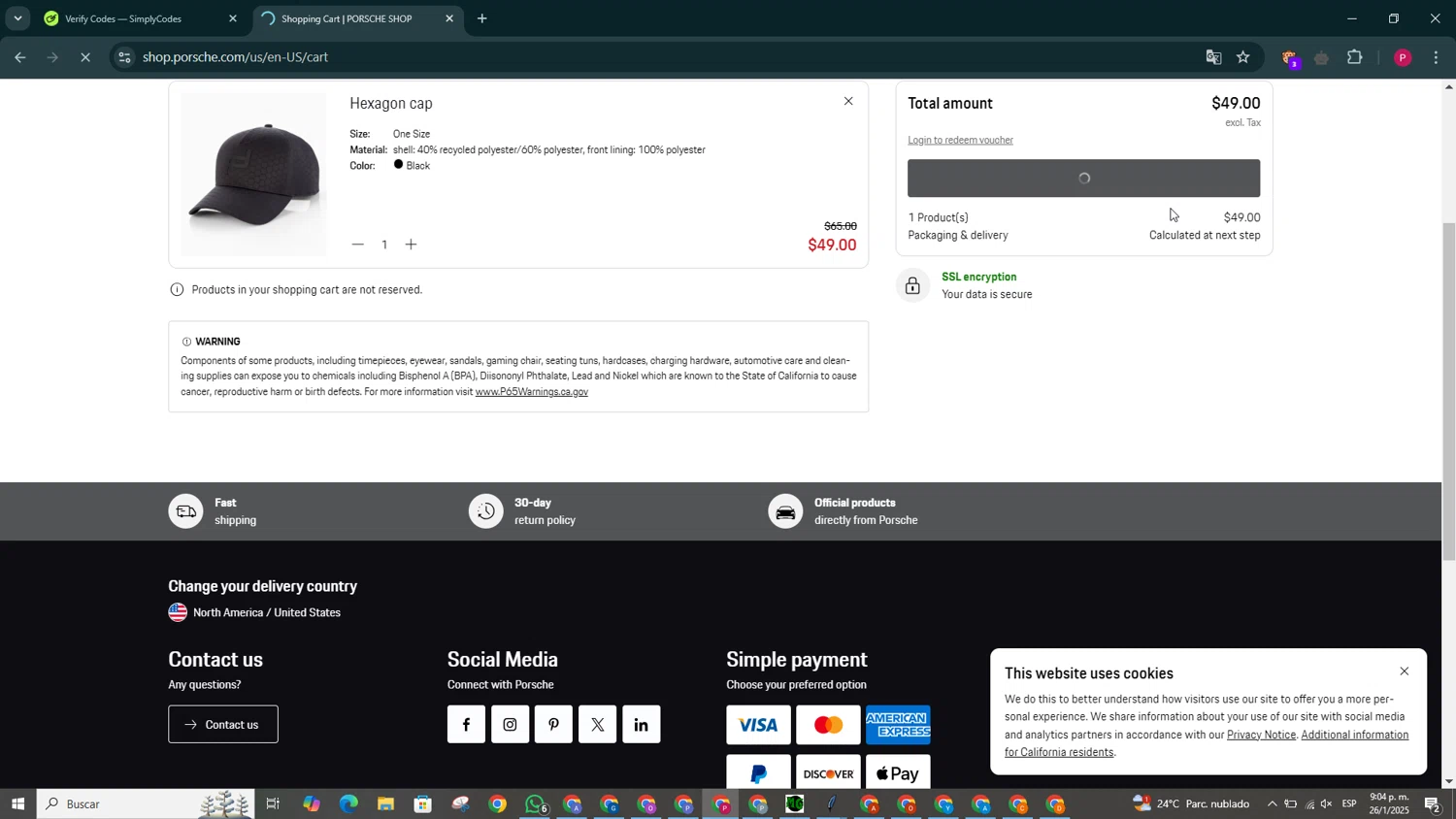Click the Apple Pay payment logo
The image size is (1456, 819).
click(898, 772)
